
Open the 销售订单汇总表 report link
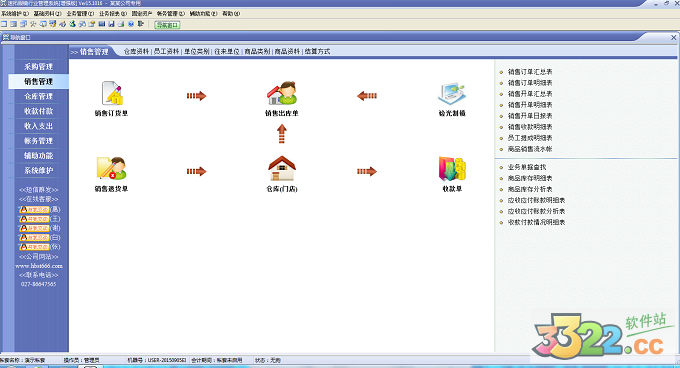coord(530,72)
